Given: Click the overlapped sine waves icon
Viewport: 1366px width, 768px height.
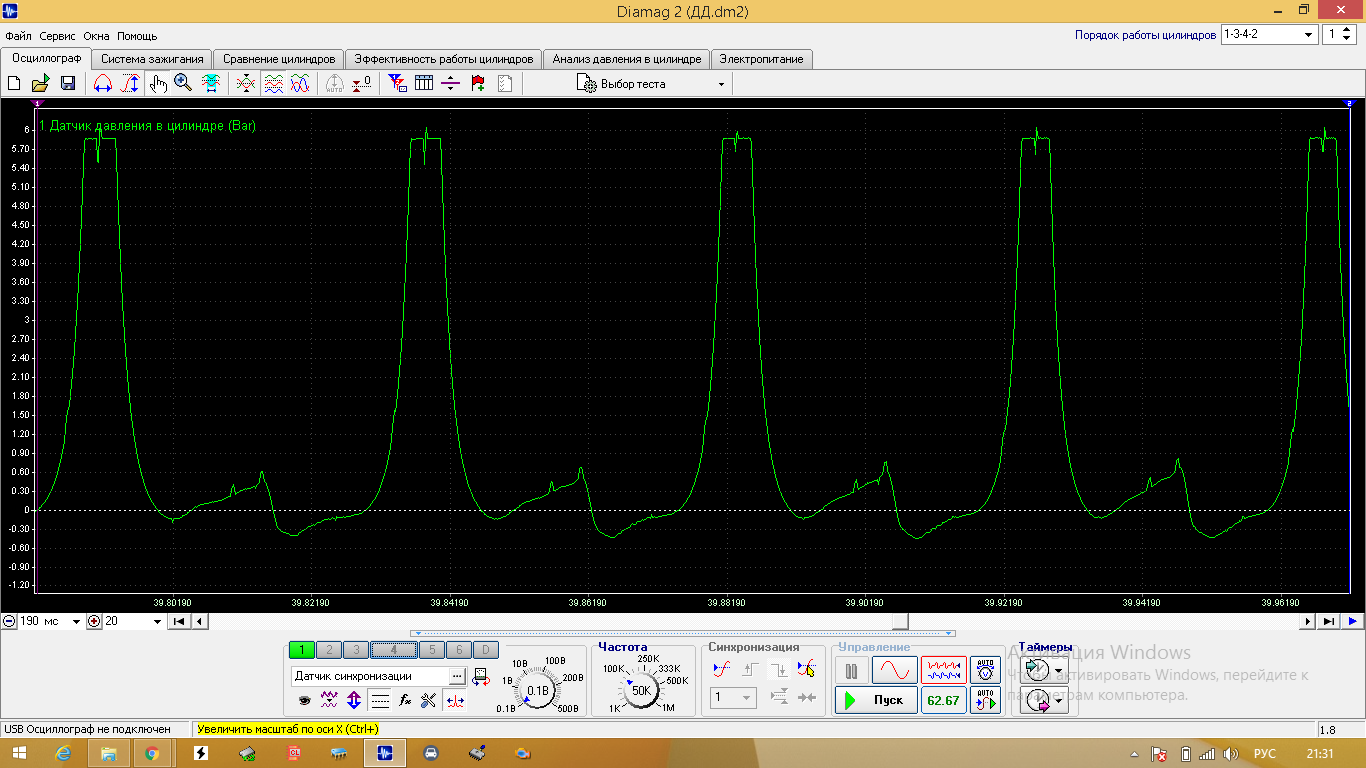Looking at the screenshot, I should [x=300, y=84].
